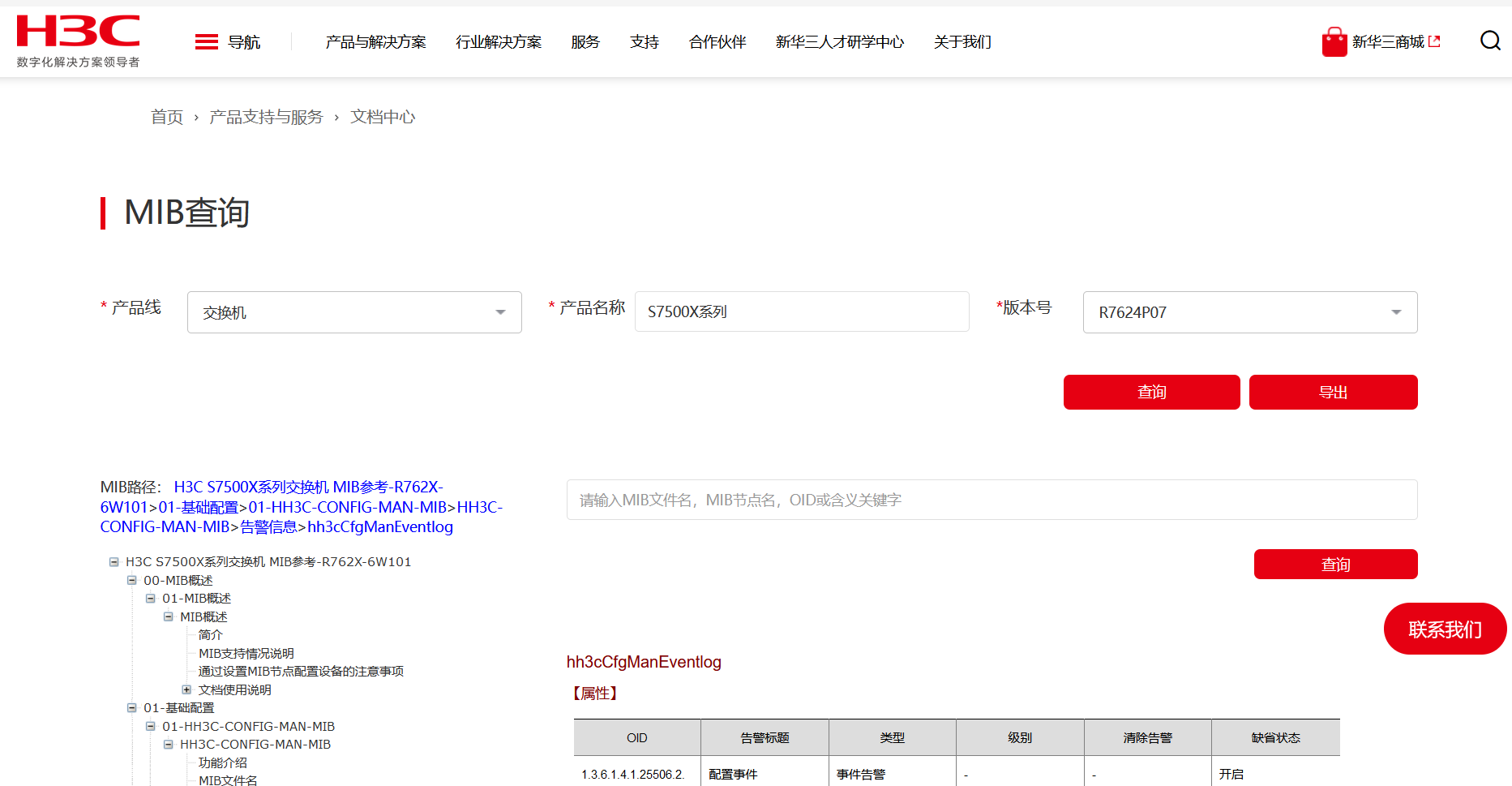
Task: Select 通过设置MIB节点配置设备的注意事项 tree item
Action: click(301, 671)
